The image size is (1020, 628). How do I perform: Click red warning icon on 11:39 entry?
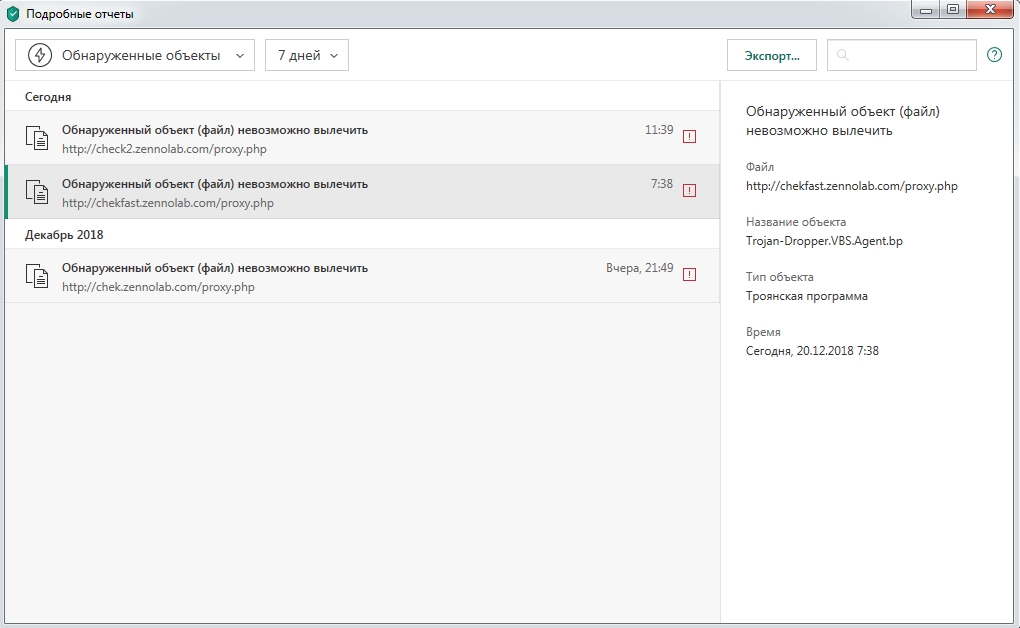689,137
